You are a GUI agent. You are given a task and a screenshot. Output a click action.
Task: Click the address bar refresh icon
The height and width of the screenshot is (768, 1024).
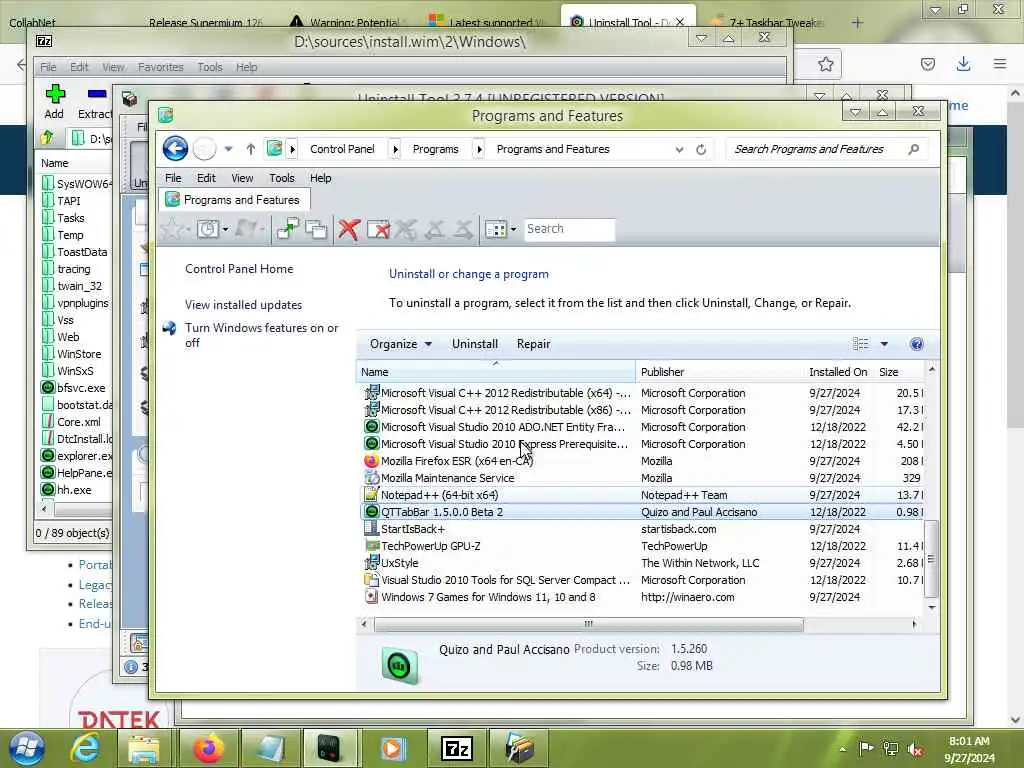[701, 150]
